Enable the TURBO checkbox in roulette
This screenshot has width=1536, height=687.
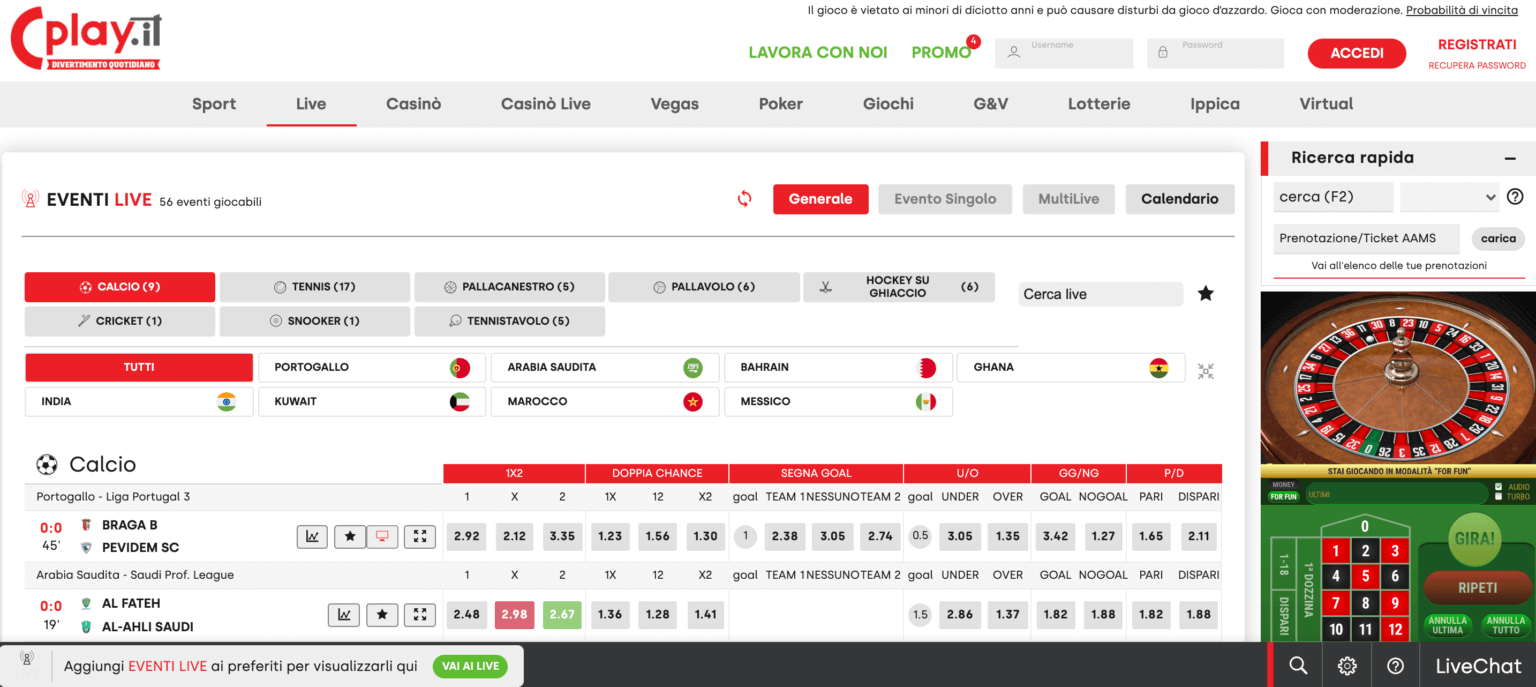click(1497, 496)
